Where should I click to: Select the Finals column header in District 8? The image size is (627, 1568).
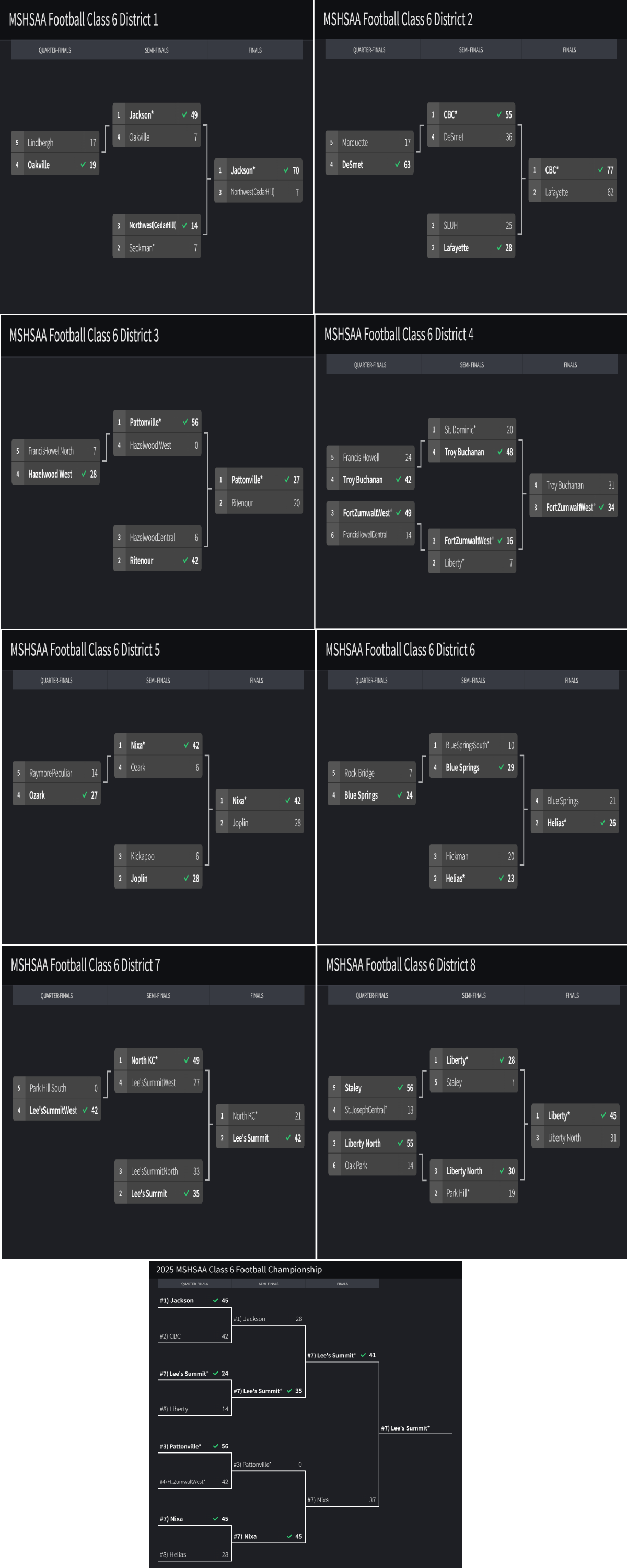tap(572, 995)
